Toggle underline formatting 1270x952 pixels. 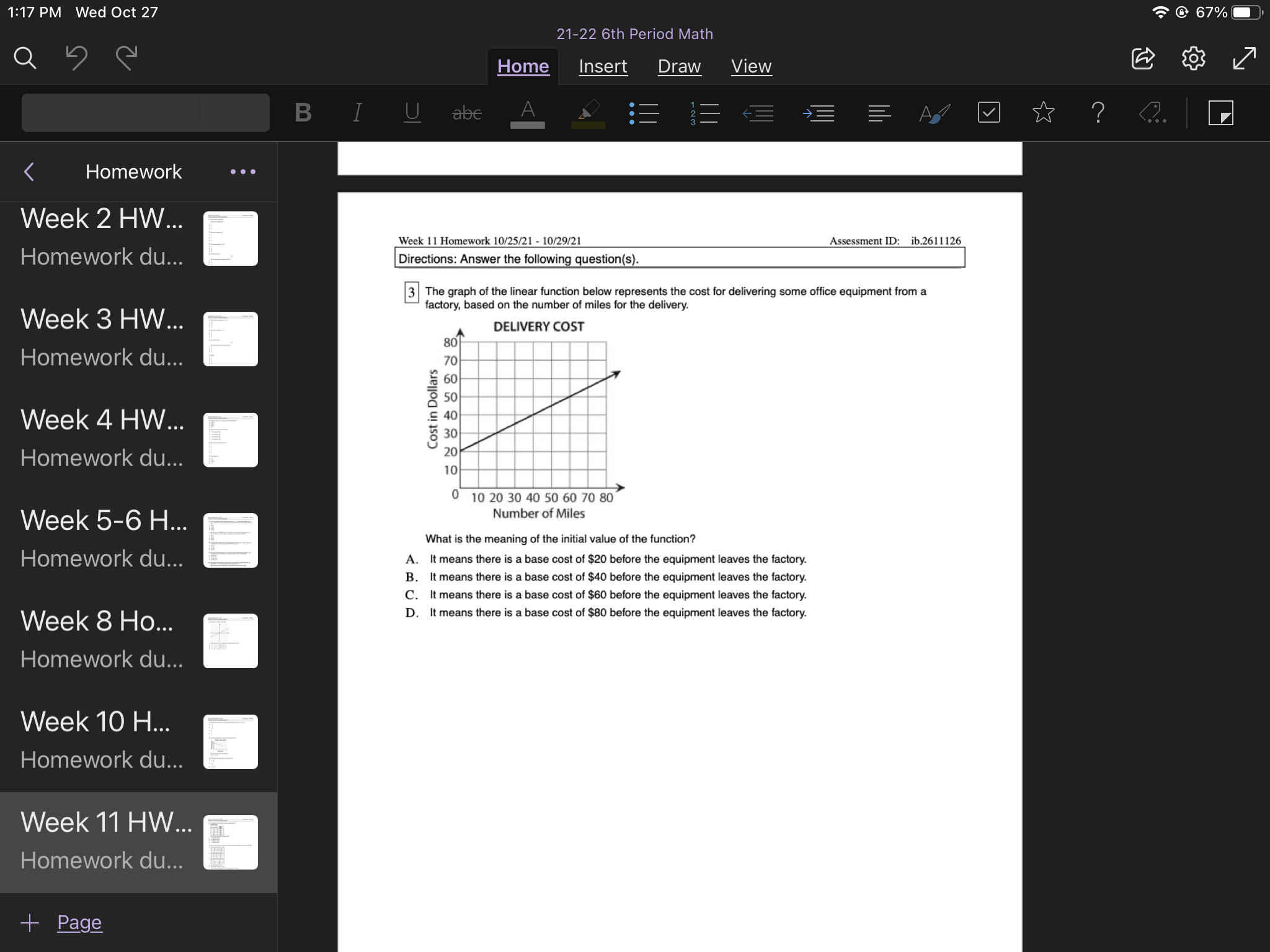[x=412, y=113]
